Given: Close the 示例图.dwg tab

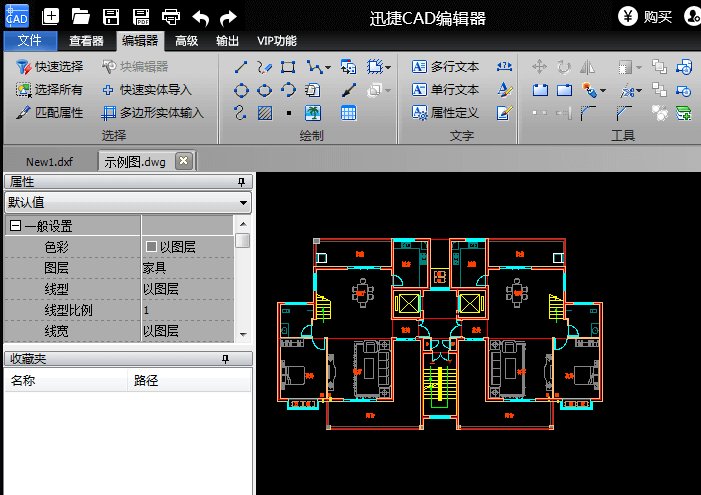Looking at the screenshot, I should (x=183, y=160).
